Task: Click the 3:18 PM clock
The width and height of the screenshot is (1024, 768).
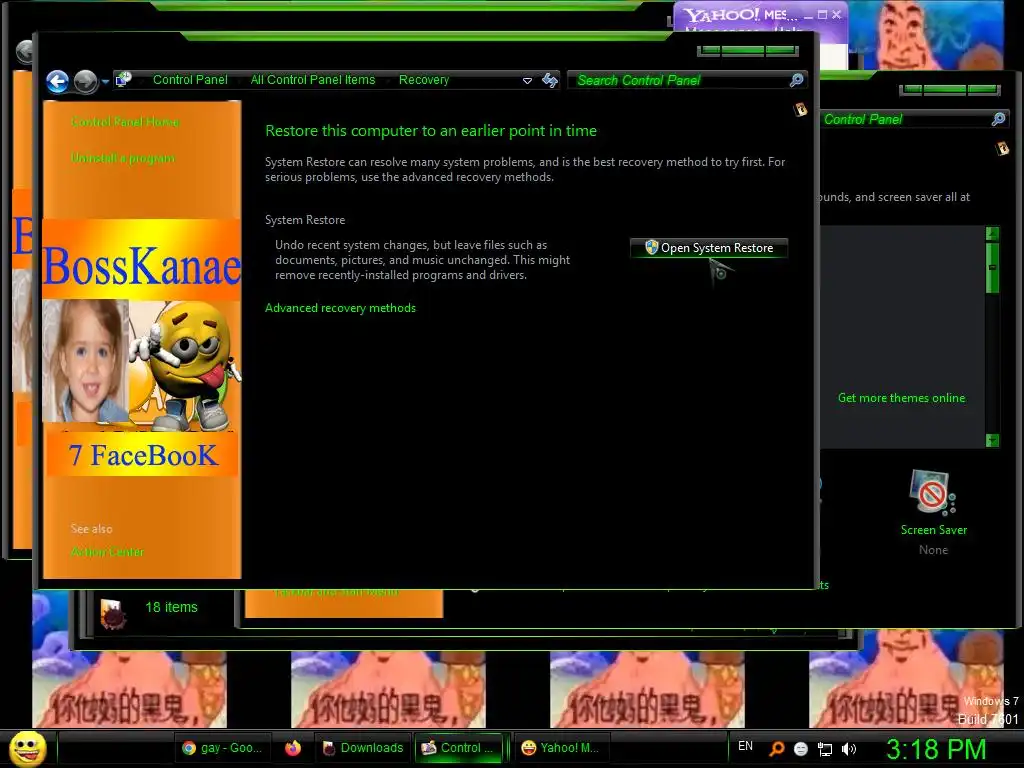Action: click(x=936, y=749)
